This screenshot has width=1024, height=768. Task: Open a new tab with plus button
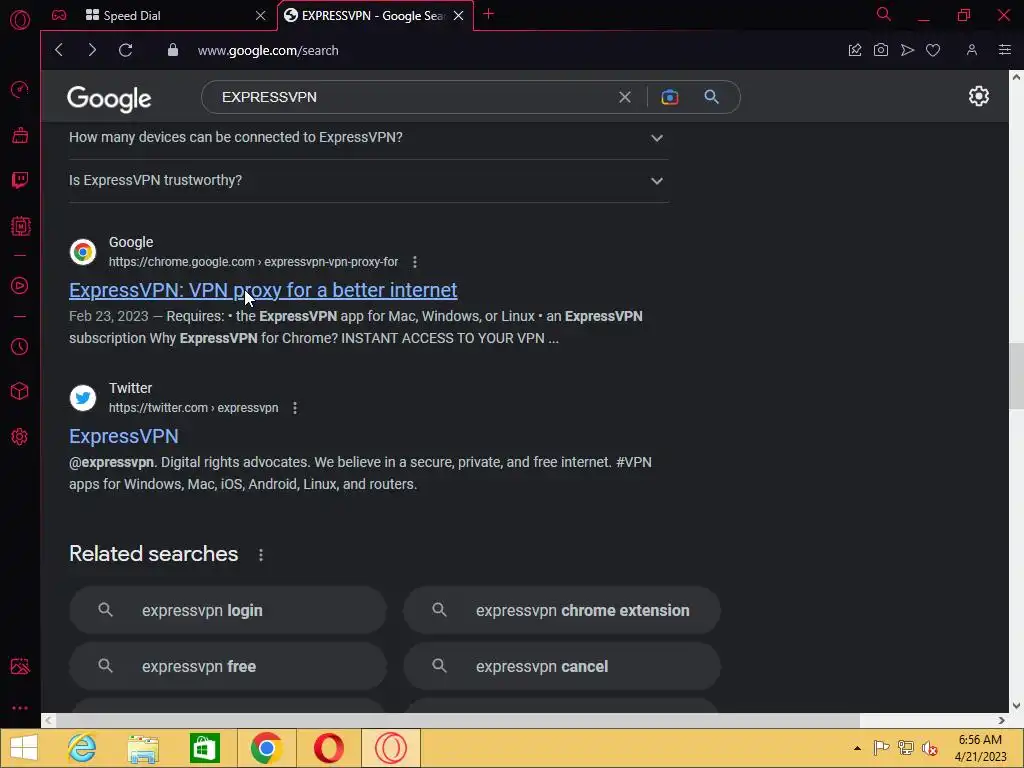point(488,14)
